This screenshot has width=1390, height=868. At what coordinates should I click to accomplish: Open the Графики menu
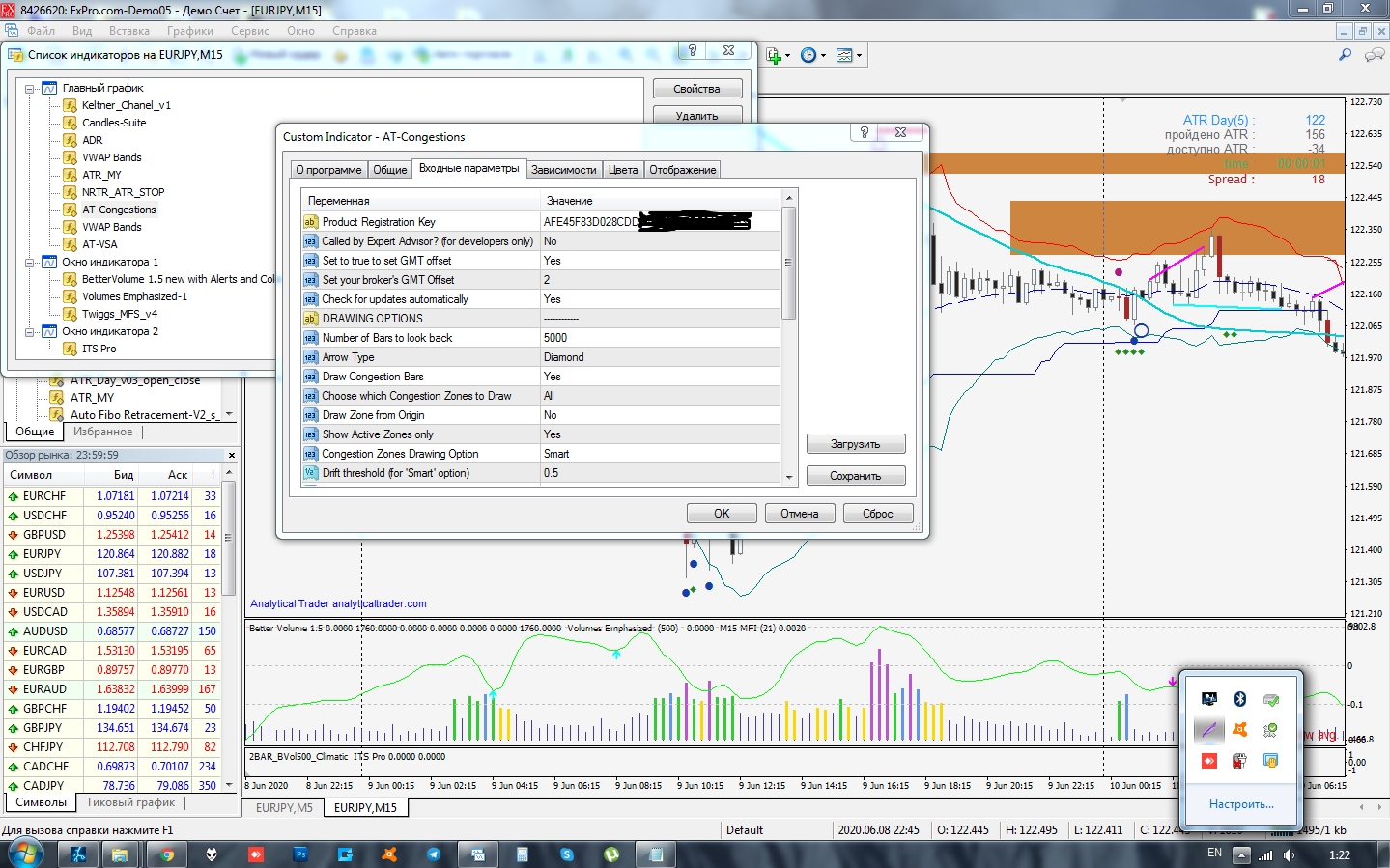(190, 31)
